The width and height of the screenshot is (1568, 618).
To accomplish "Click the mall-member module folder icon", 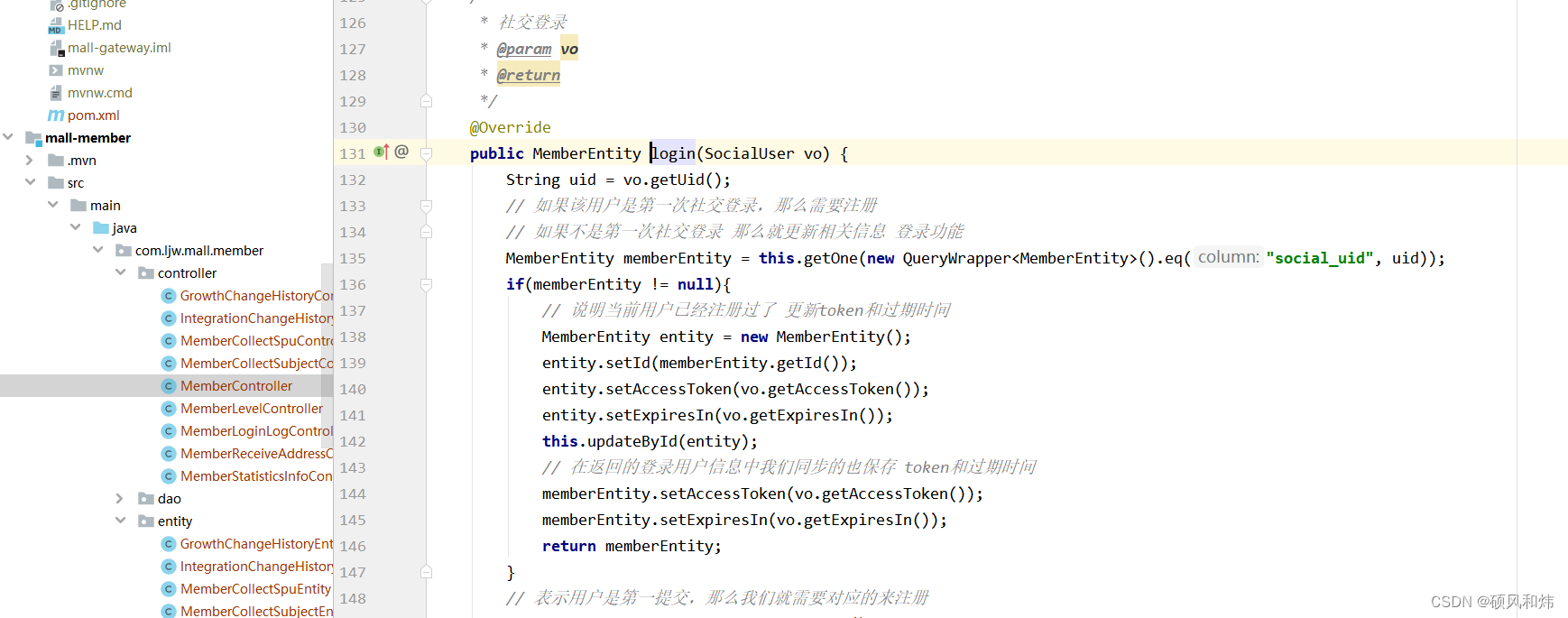I will (33, 138).
